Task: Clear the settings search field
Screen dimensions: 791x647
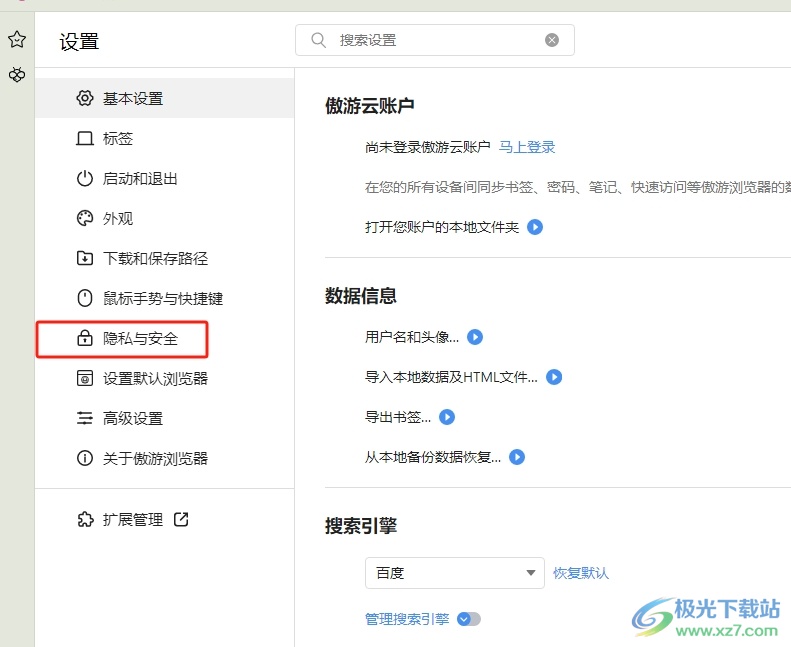Action: pos(552,40)
